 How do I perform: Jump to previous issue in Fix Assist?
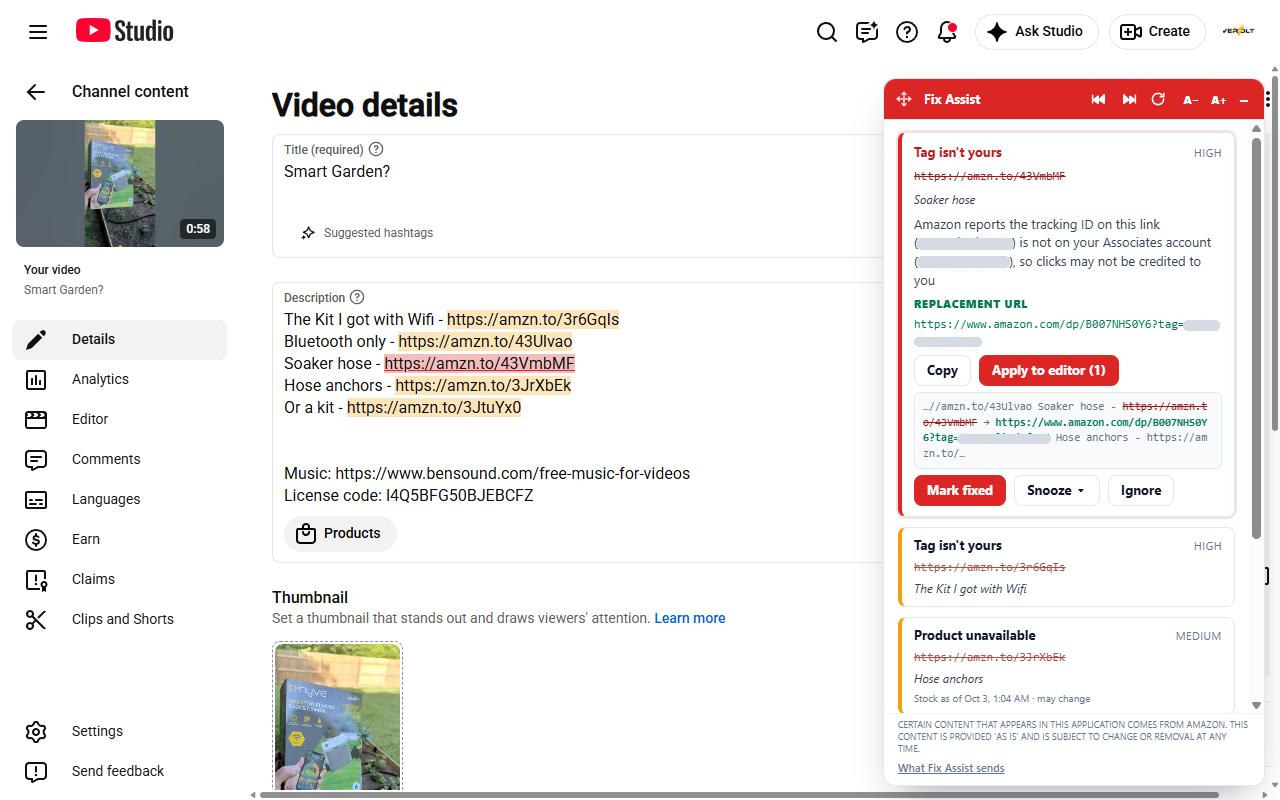pos(1098,99)
